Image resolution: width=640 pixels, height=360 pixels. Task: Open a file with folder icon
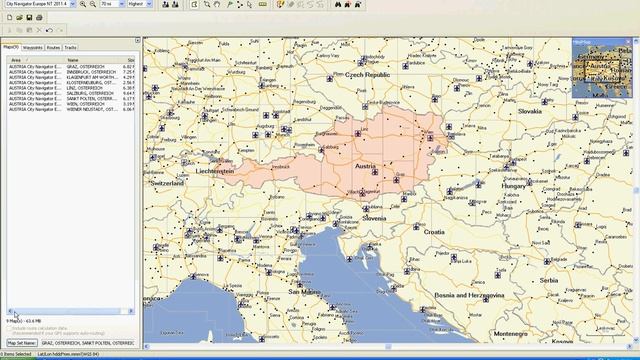point(19,18)
